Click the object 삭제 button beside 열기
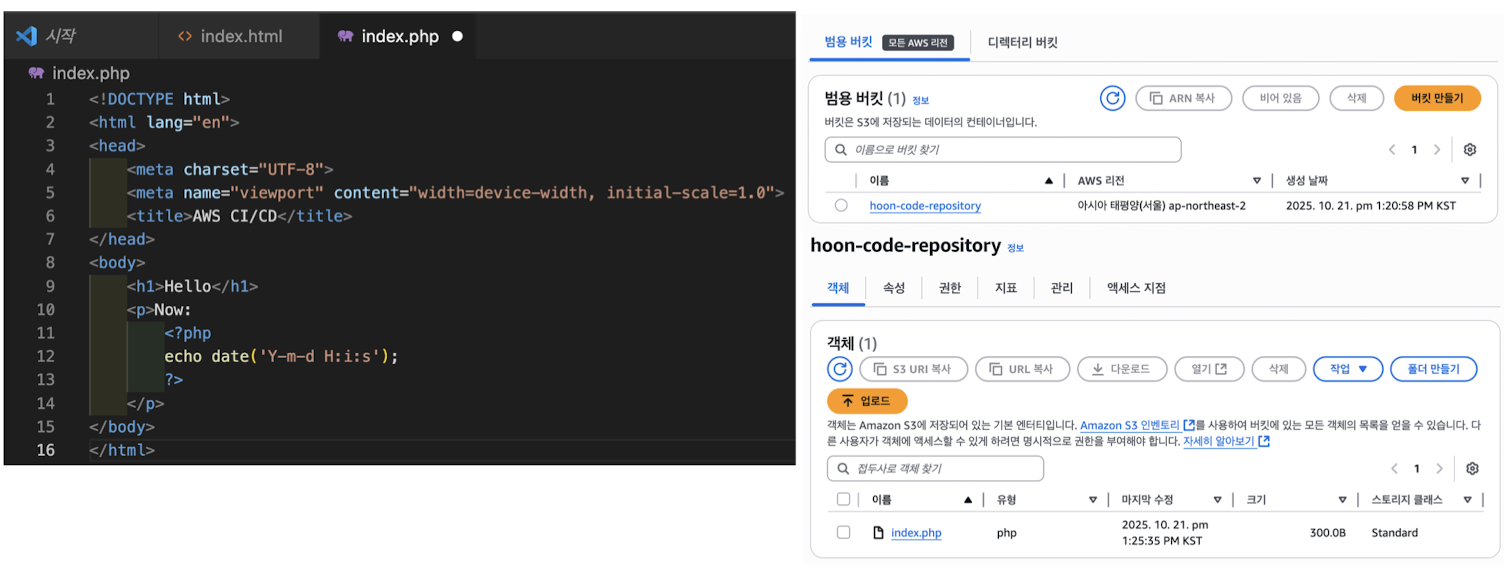 pos(1278,369)
